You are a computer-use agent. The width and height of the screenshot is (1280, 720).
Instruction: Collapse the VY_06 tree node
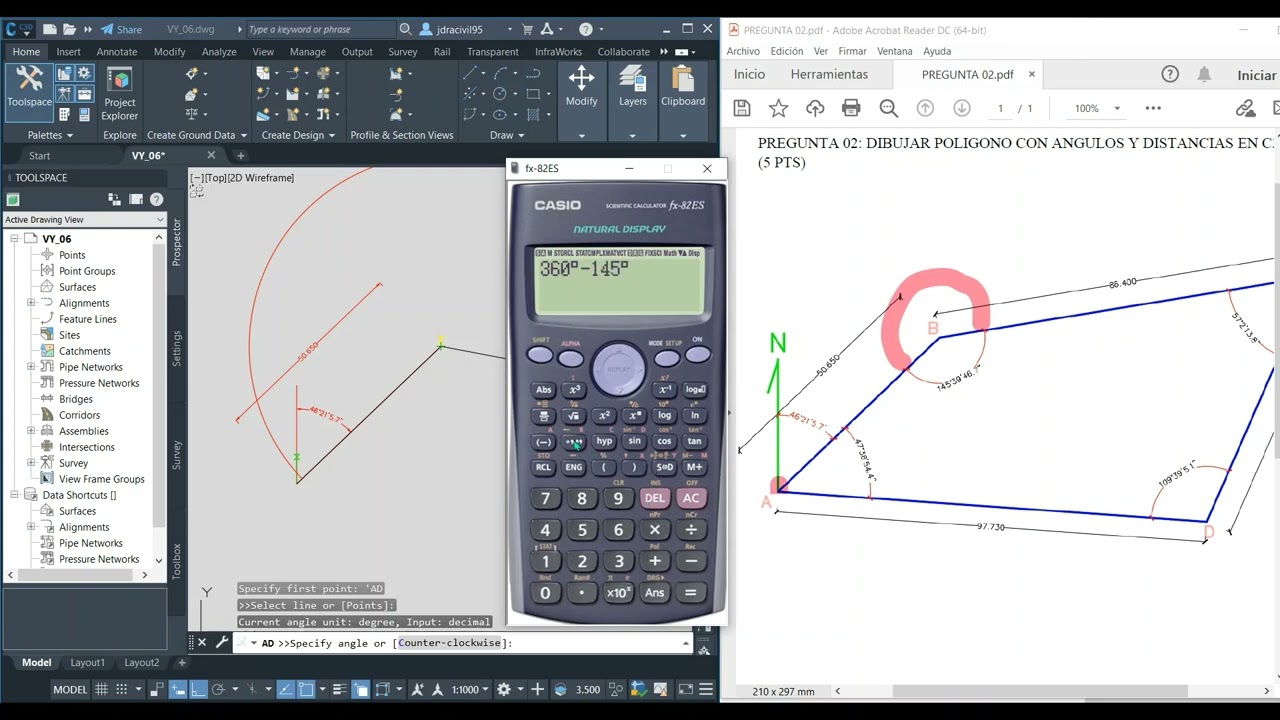click(15, 239)
